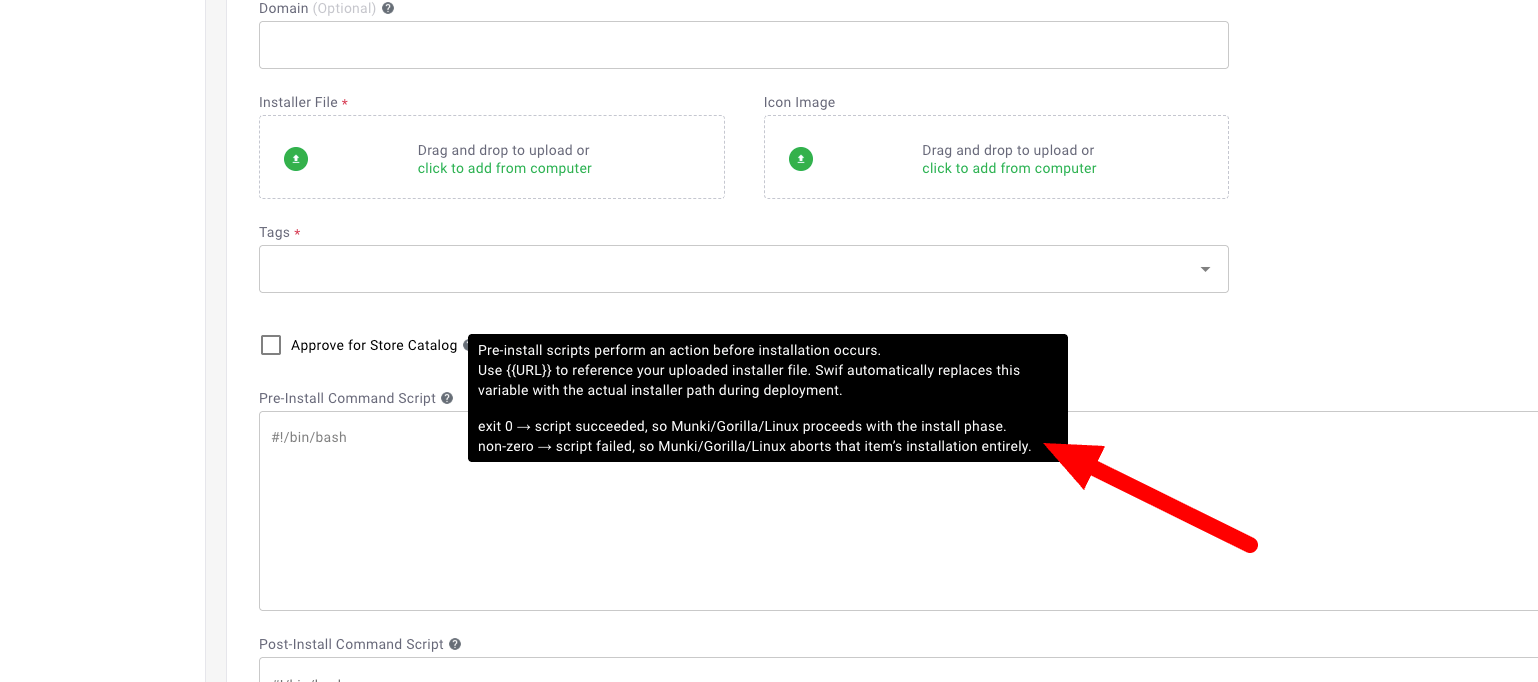Click the Installer File "Drag and drop to upload" text
1538x682 pixels.
pos(503,151)
